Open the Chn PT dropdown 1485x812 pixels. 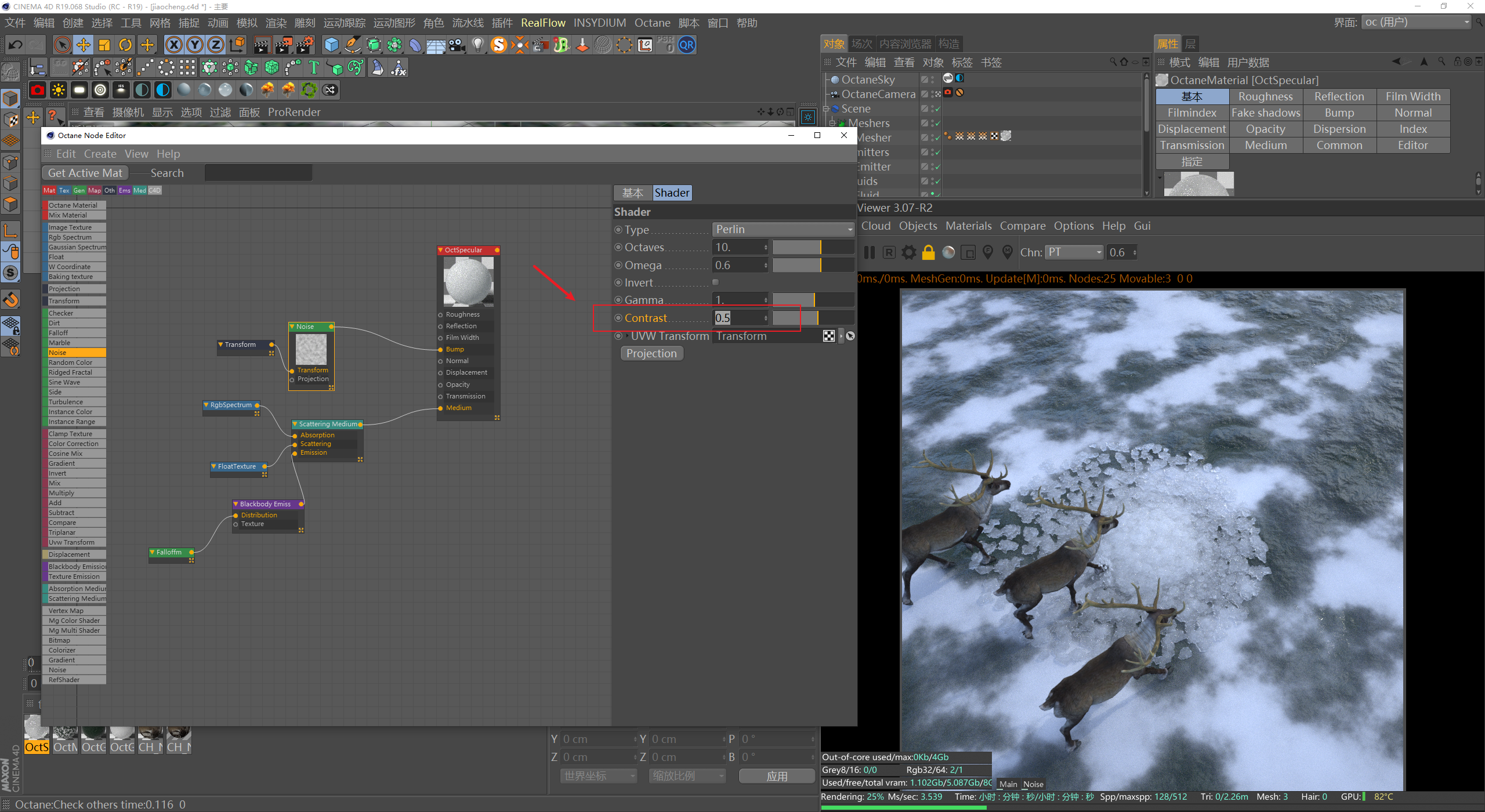coord(1074,252)
